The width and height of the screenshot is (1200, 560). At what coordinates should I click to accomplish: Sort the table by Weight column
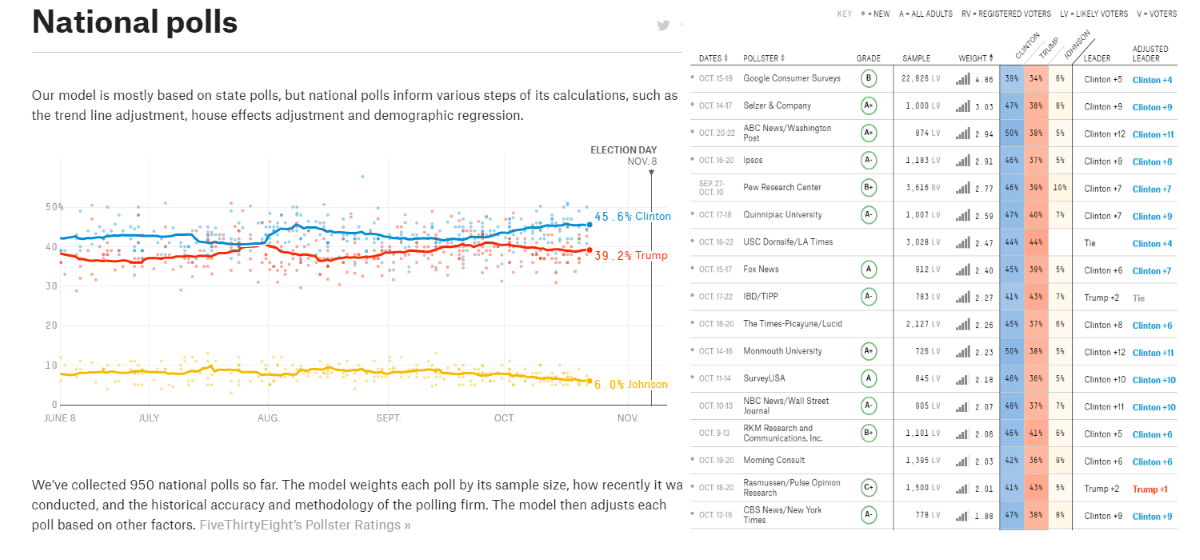(x=975, y=58)
